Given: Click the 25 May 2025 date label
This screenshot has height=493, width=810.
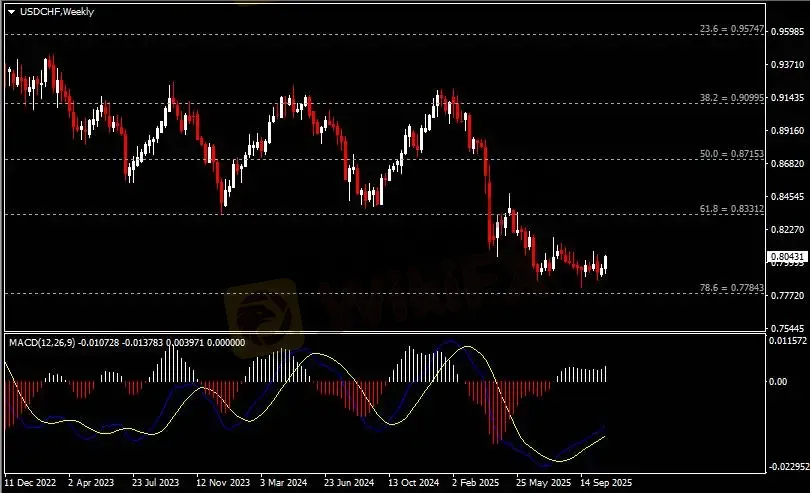Looking at the screenshot, I should pos(543,483).
